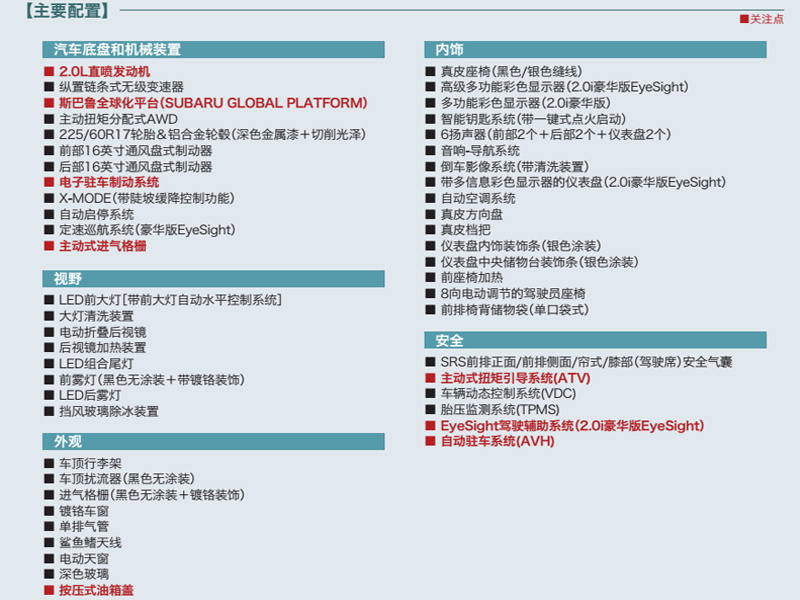Click 进气格栅(黑色无涂装+镀铬装饰) row
The image size is (800, 600).
(144, 495)
